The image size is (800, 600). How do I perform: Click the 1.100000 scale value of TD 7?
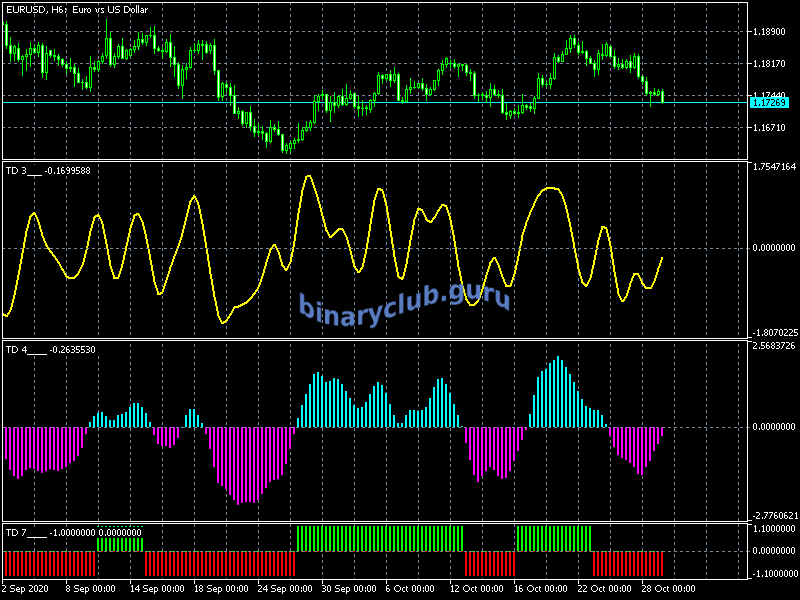click(771, 528)
